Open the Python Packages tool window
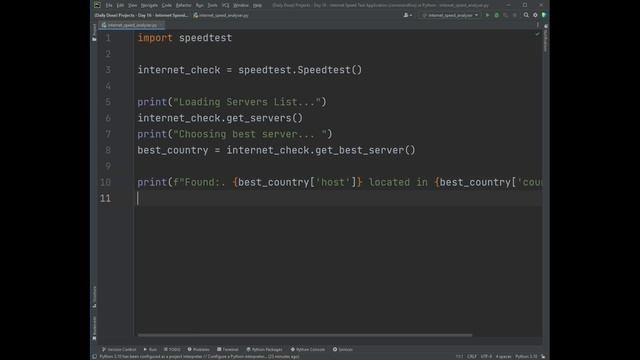This screenshot has width=640, height=360. pyautogui.click(x=264, y=349)
